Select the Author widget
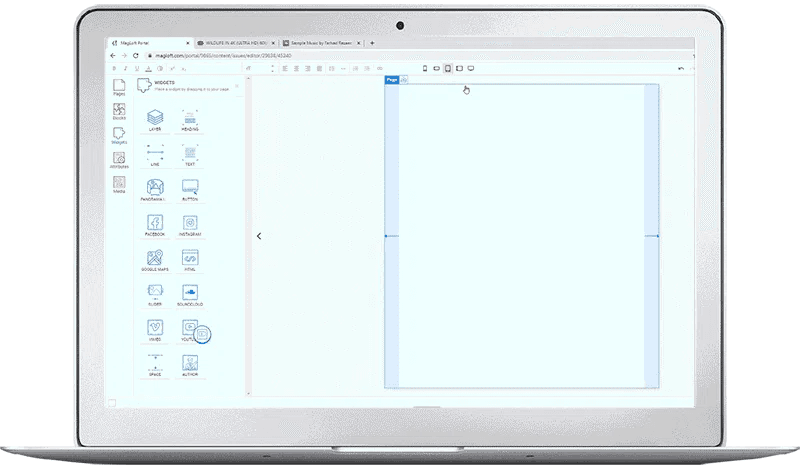800x472 pixels. (189, 364)
